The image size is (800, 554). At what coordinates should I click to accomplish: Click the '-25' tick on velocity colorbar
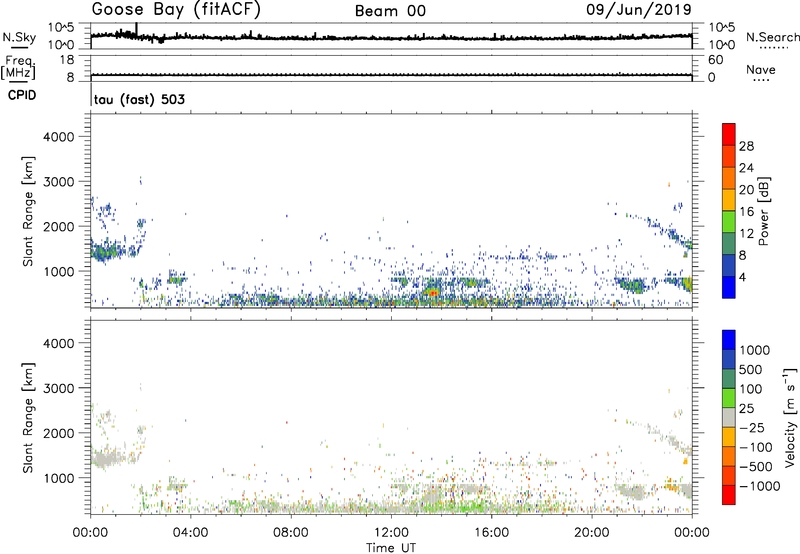click(752, 427)
